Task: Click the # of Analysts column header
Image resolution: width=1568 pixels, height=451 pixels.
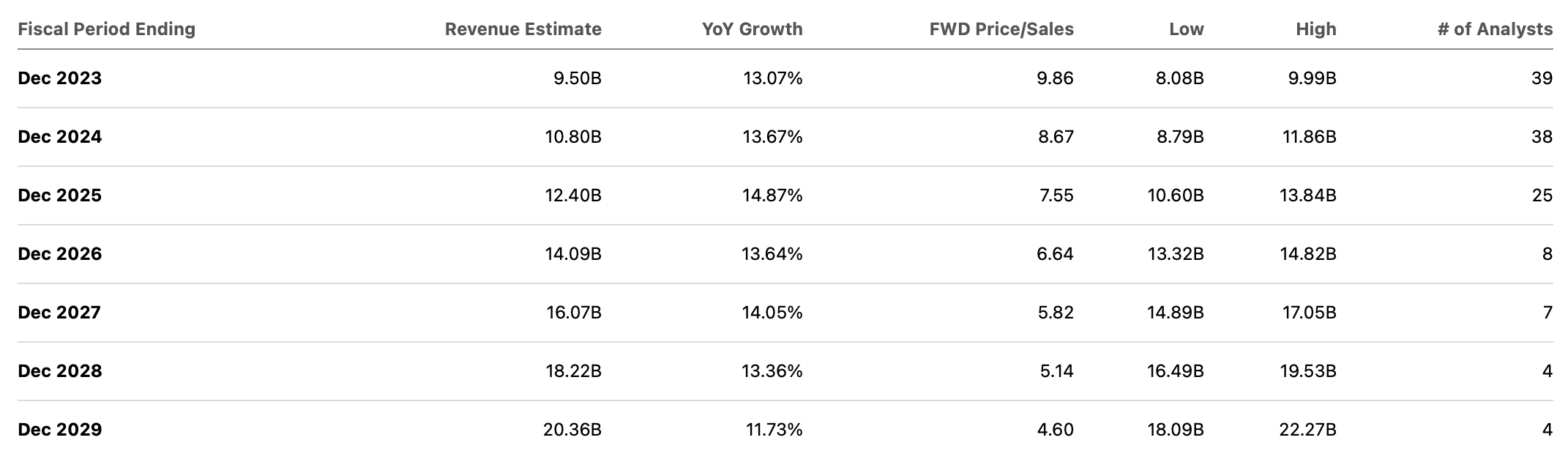Action: coord(1495,29)
